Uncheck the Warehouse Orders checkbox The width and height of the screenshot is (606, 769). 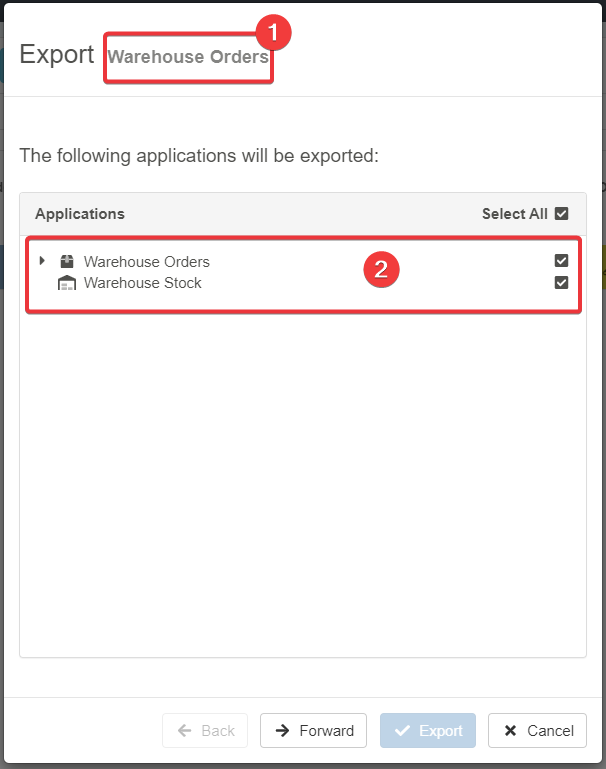(561, 261)
